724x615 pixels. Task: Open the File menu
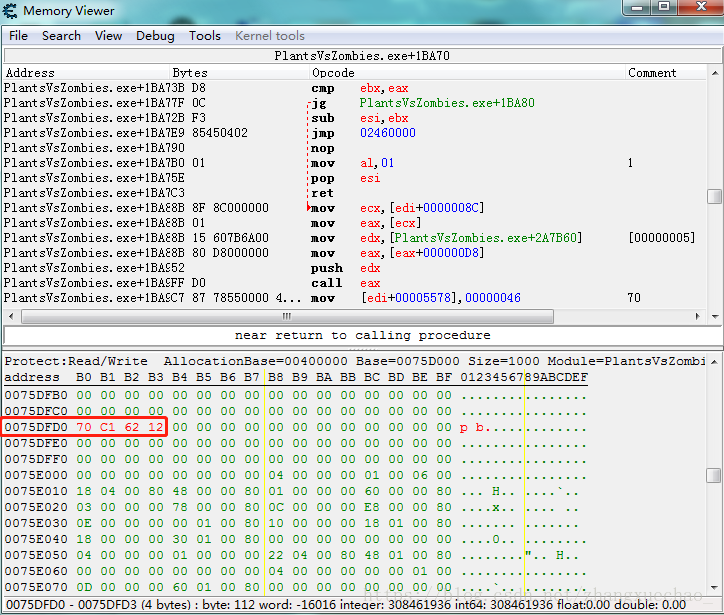coord(18,36)
